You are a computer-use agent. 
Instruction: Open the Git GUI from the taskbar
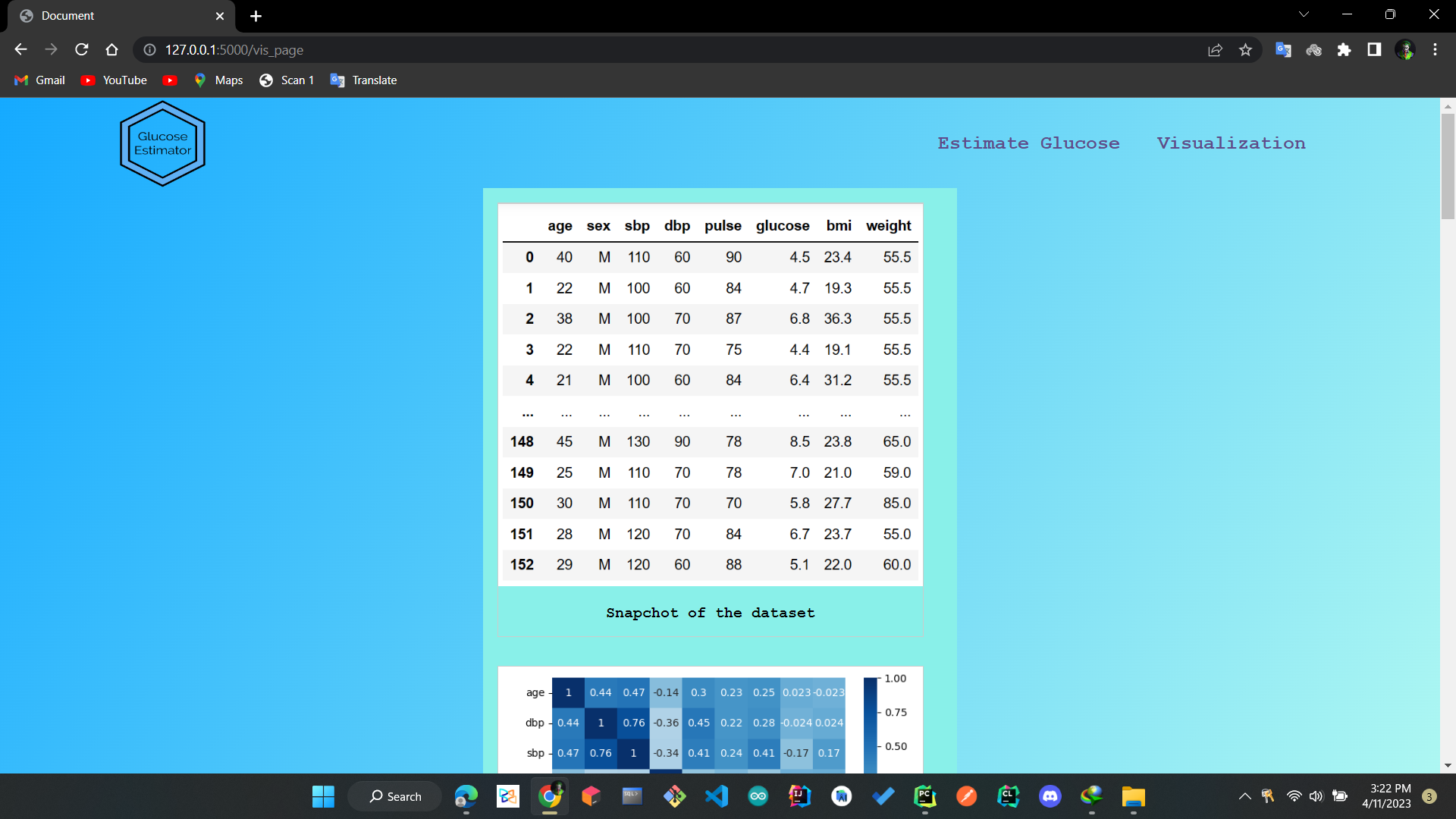click(675, 796)
